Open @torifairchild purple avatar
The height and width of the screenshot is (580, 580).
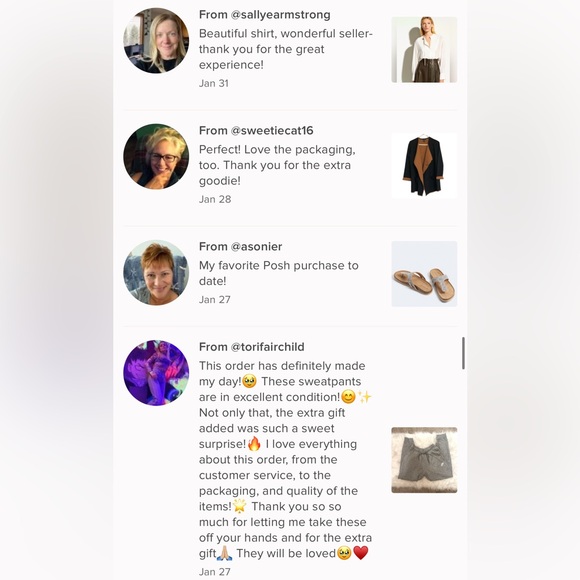click(x=156, y=373)
